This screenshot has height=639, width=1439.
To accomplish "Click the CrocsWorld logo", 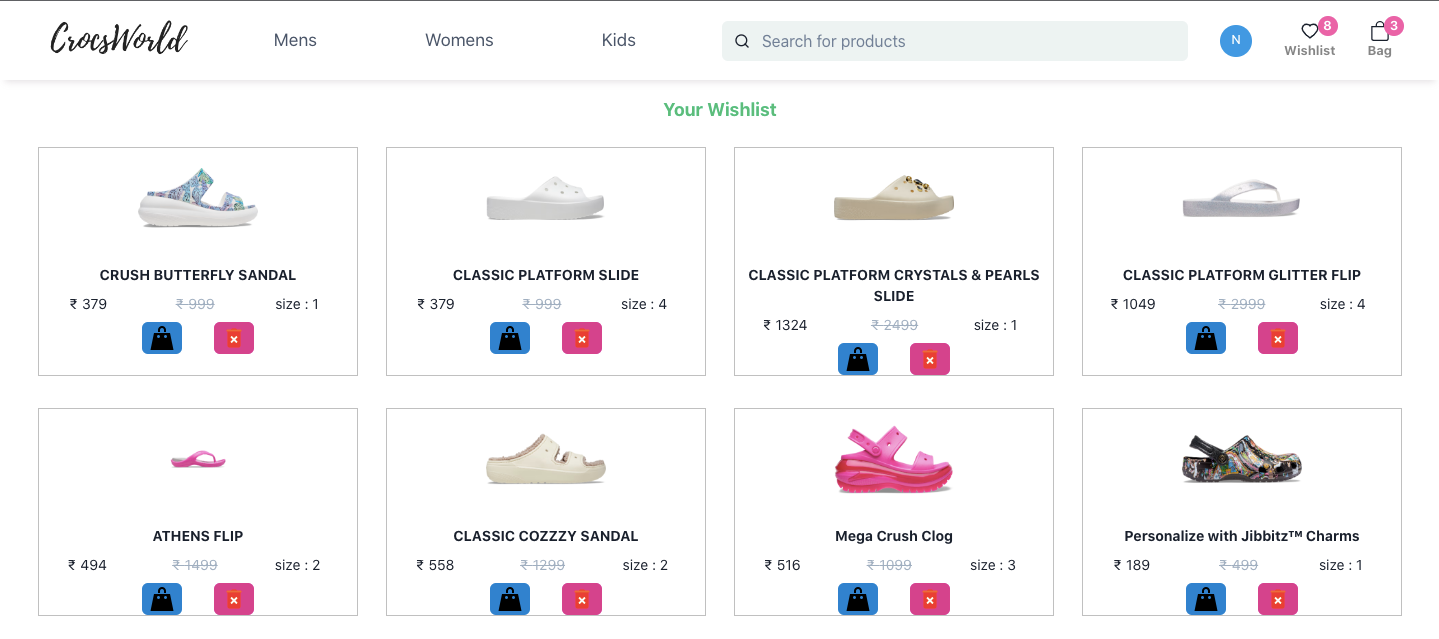I will click(x=119, y=38).
